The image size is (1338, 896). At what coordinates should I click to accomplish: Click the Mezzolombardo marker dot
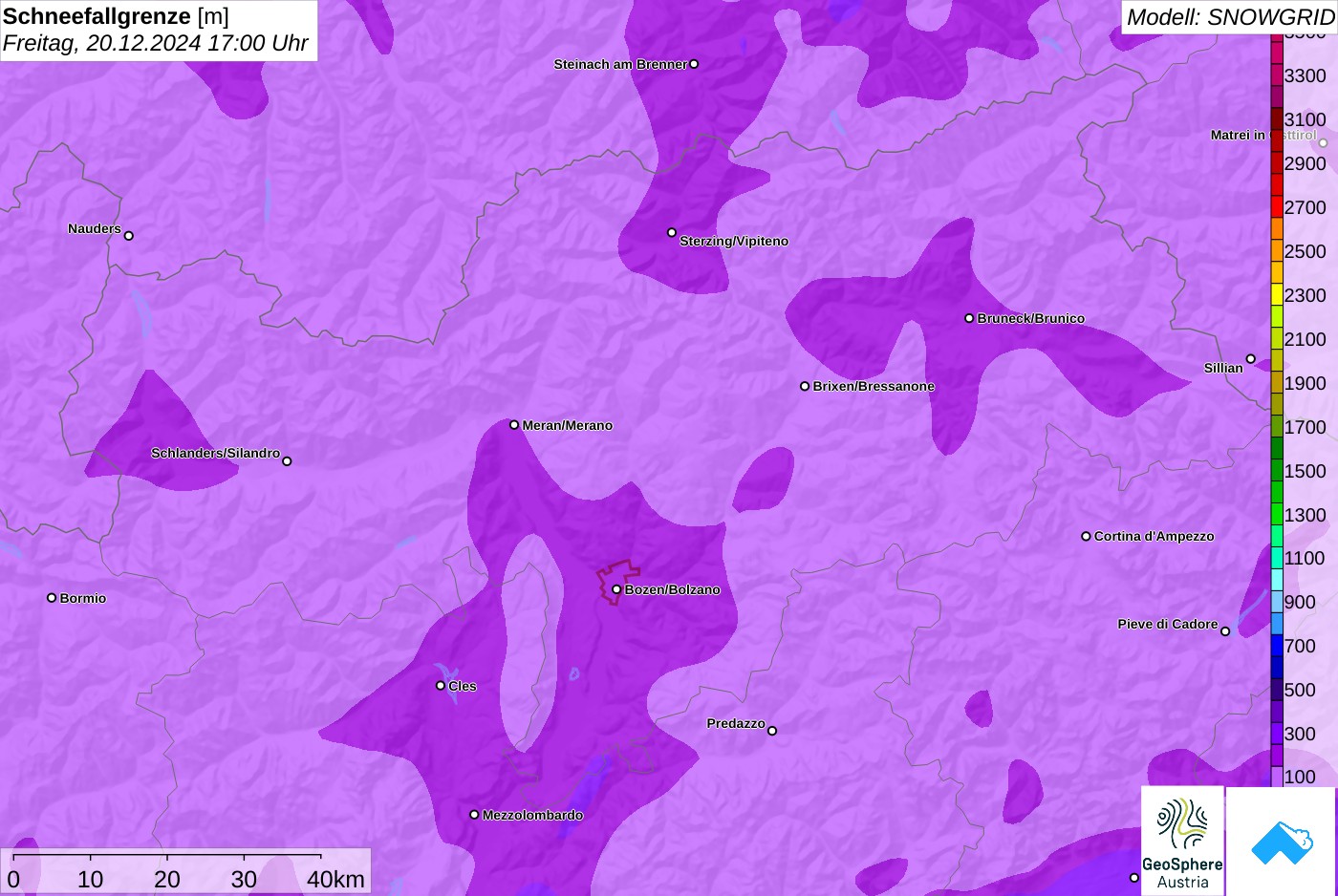pyautogui.click(x=474, y=815)
